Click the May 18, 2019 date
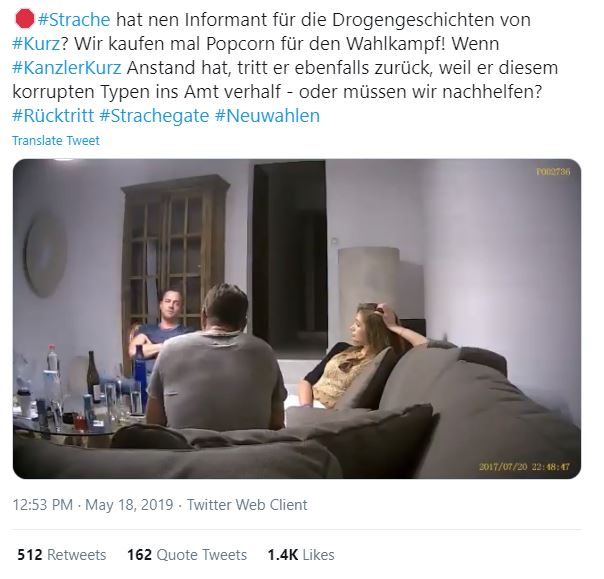The image size is (604, 579). [129, 504]
